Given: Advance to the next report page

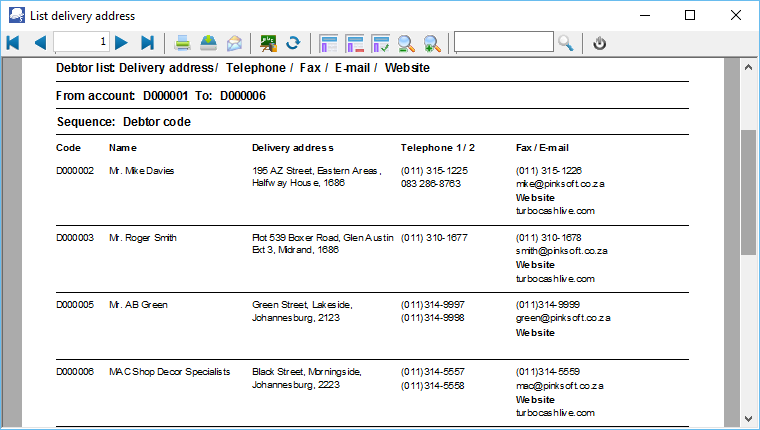Looking at the screenshot, I should (x=121, y=42).
